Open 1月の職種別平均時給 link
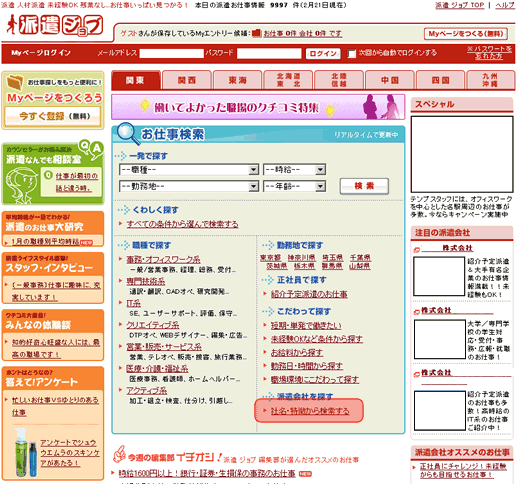This screenshot has height=484, width=520. point(45,241)
